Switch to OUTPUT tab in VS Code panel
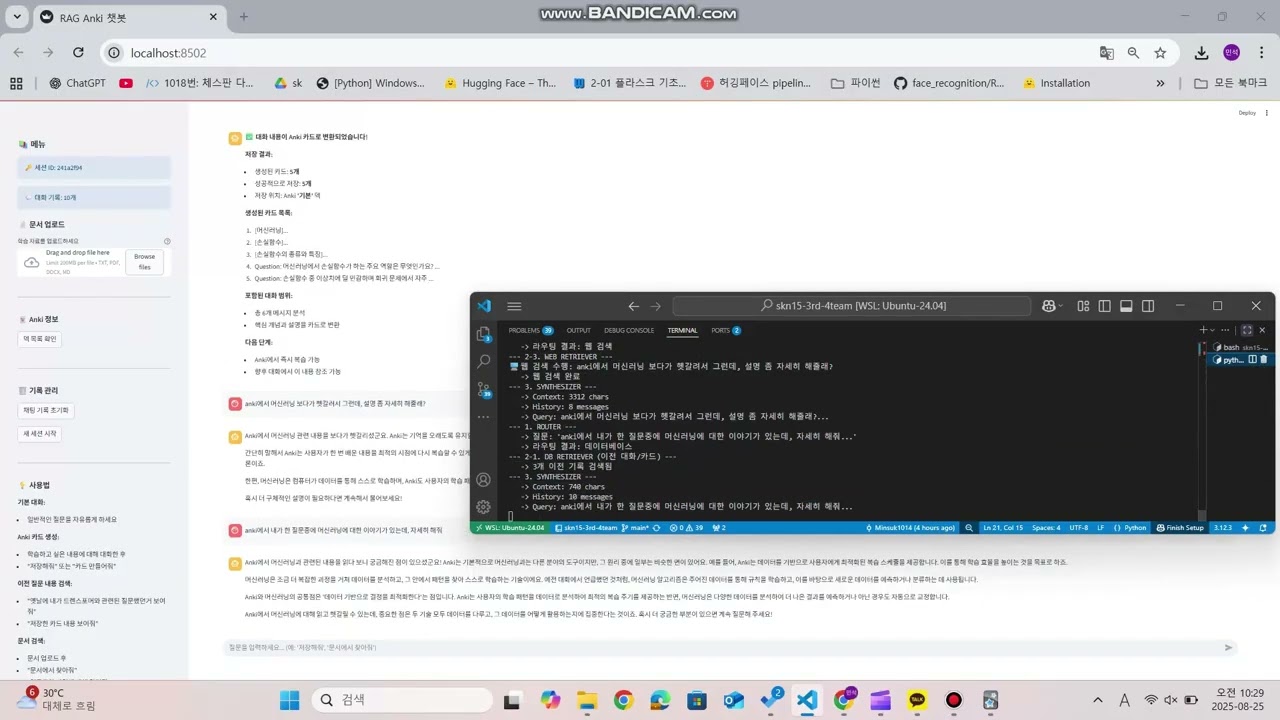Viewport: 1280px width, 720px height. [578, 330]
